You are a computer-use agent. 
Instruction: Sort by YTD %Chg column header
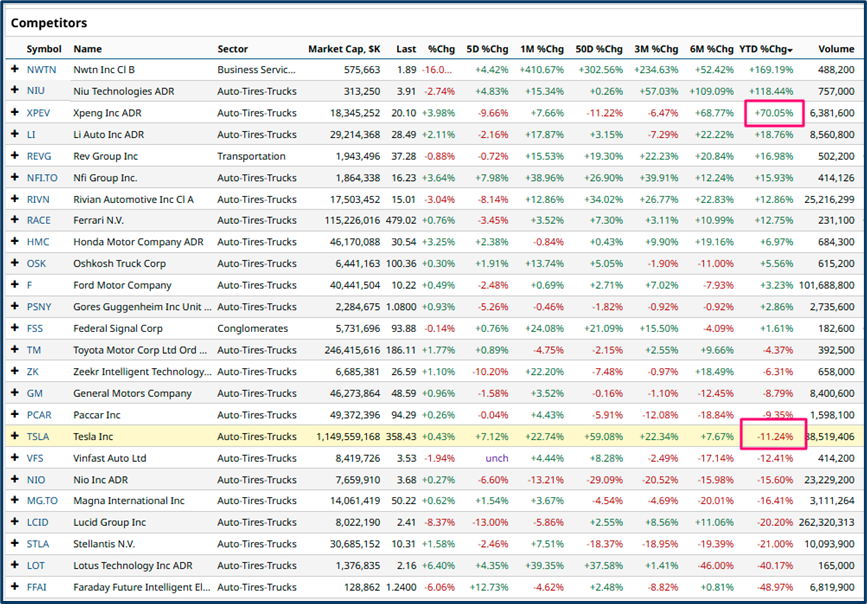765,49
